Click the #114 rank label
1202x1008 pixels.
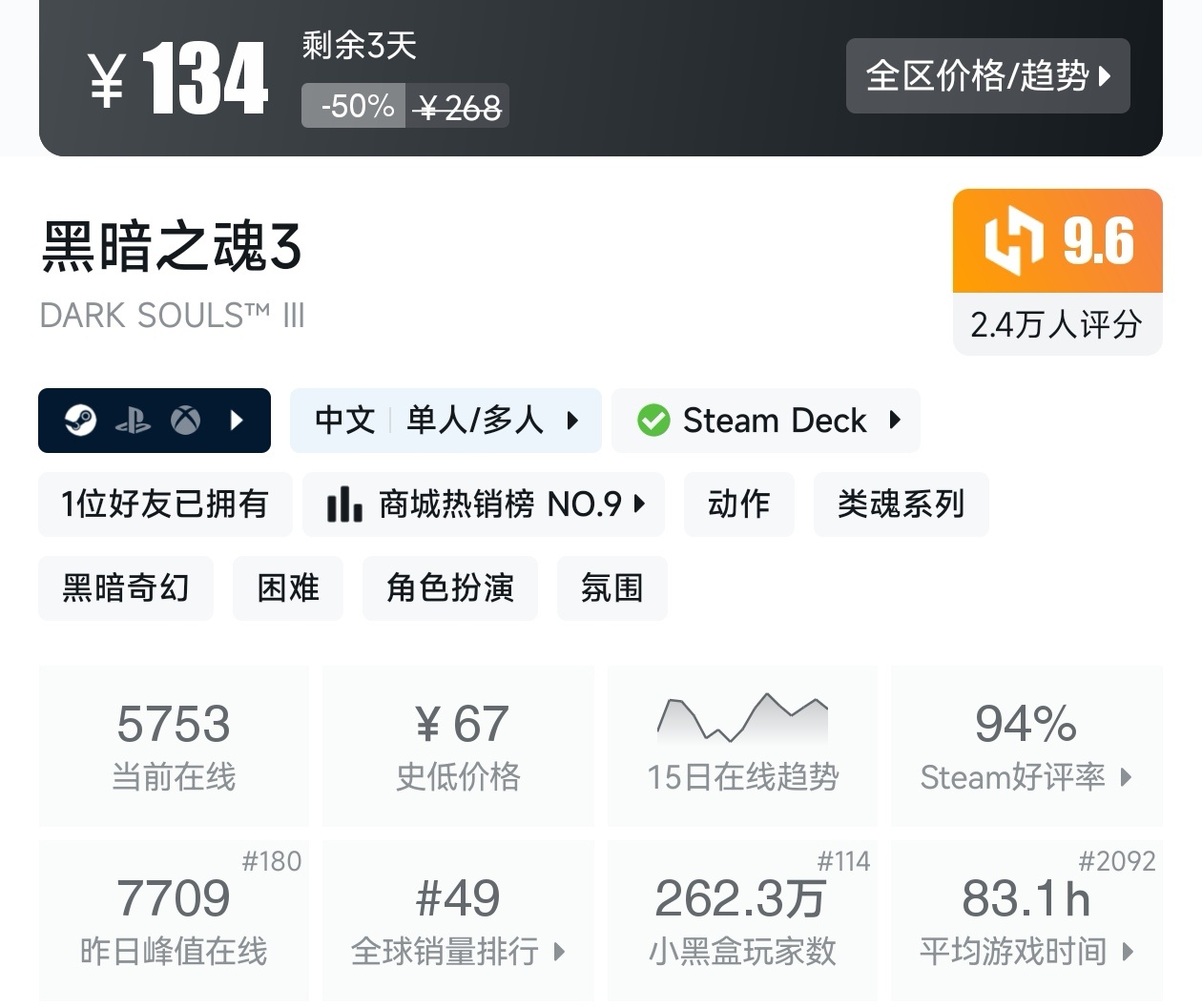point(843,861)
